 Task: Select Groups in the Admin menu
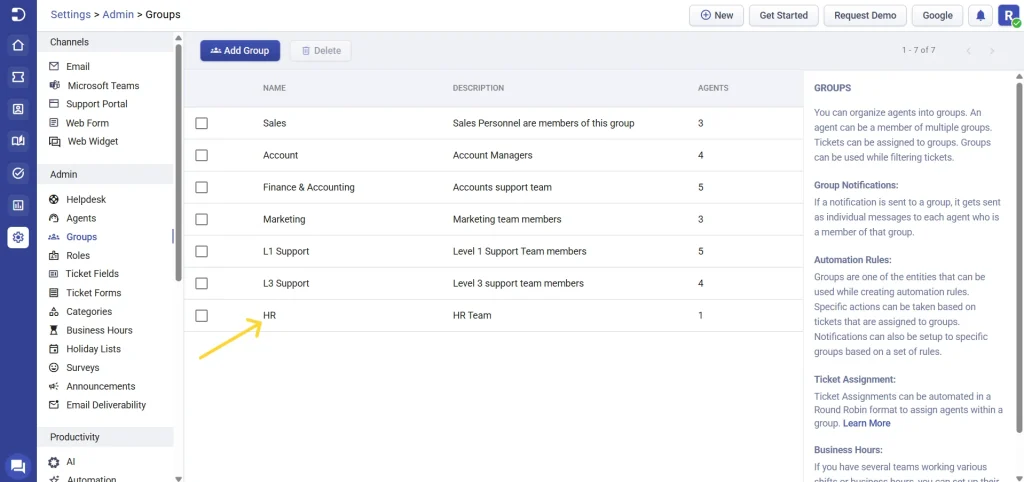click(x=82, y=237)
